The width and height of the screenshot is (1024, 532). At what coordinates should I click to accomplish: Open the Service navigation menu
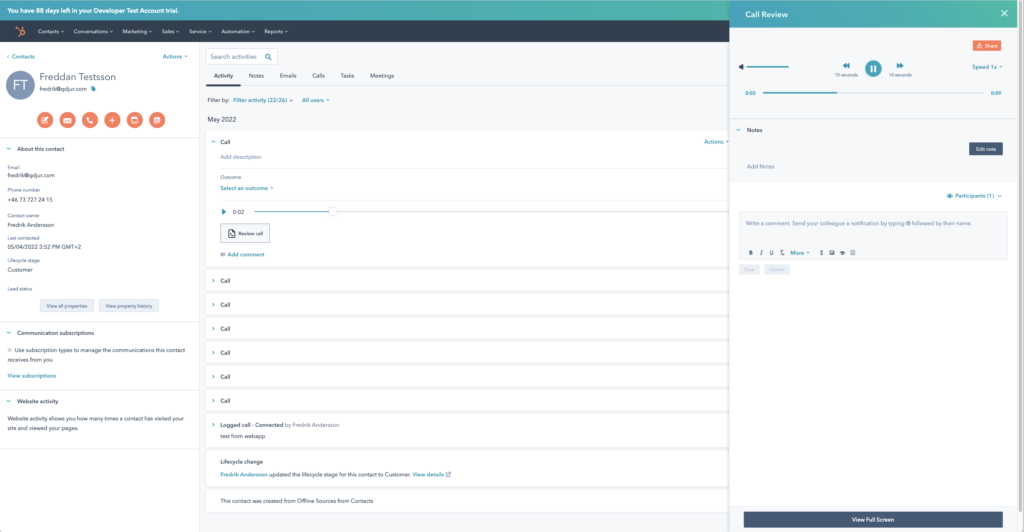click(x=200, y=31)
